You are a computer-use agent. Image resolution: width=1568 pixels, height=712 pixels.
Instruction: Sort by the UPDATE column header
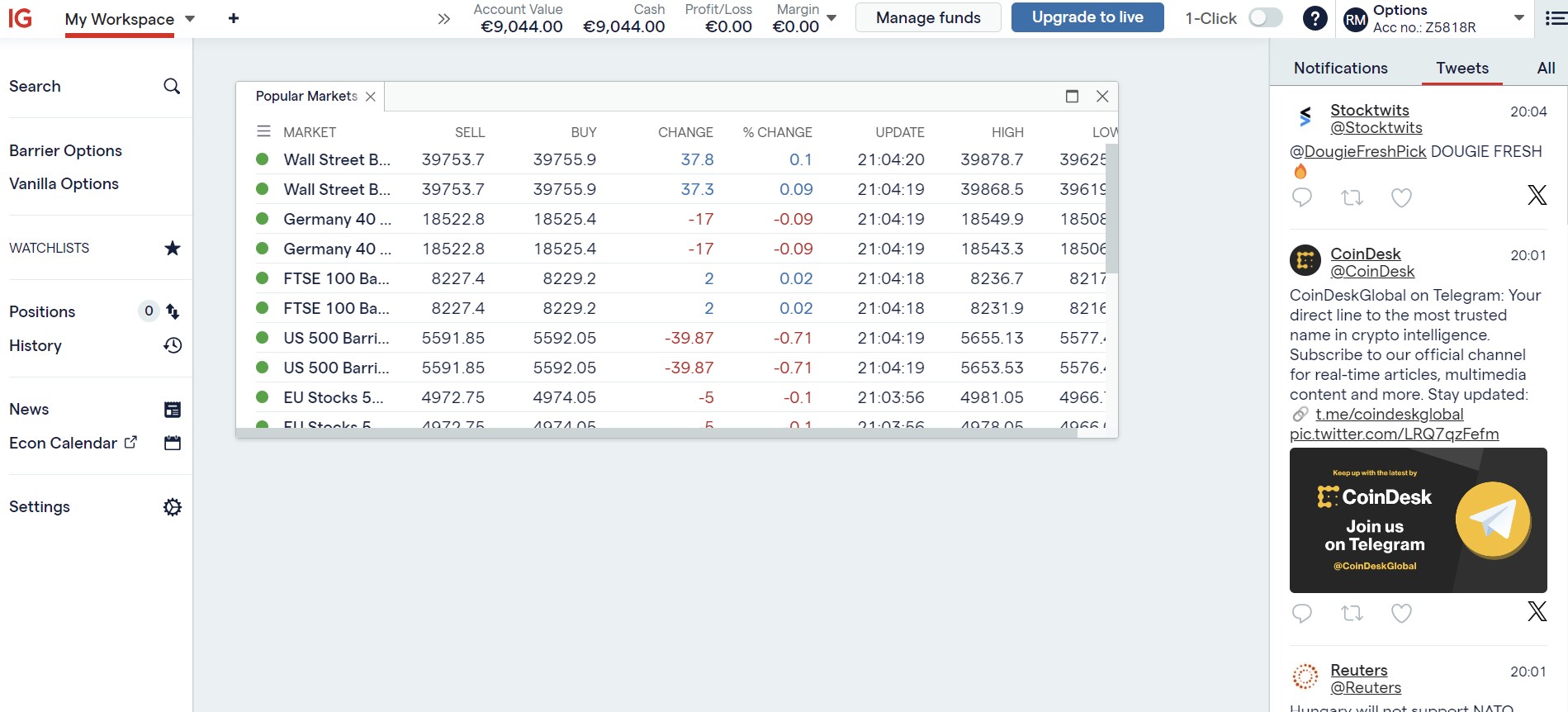point(900,132)
